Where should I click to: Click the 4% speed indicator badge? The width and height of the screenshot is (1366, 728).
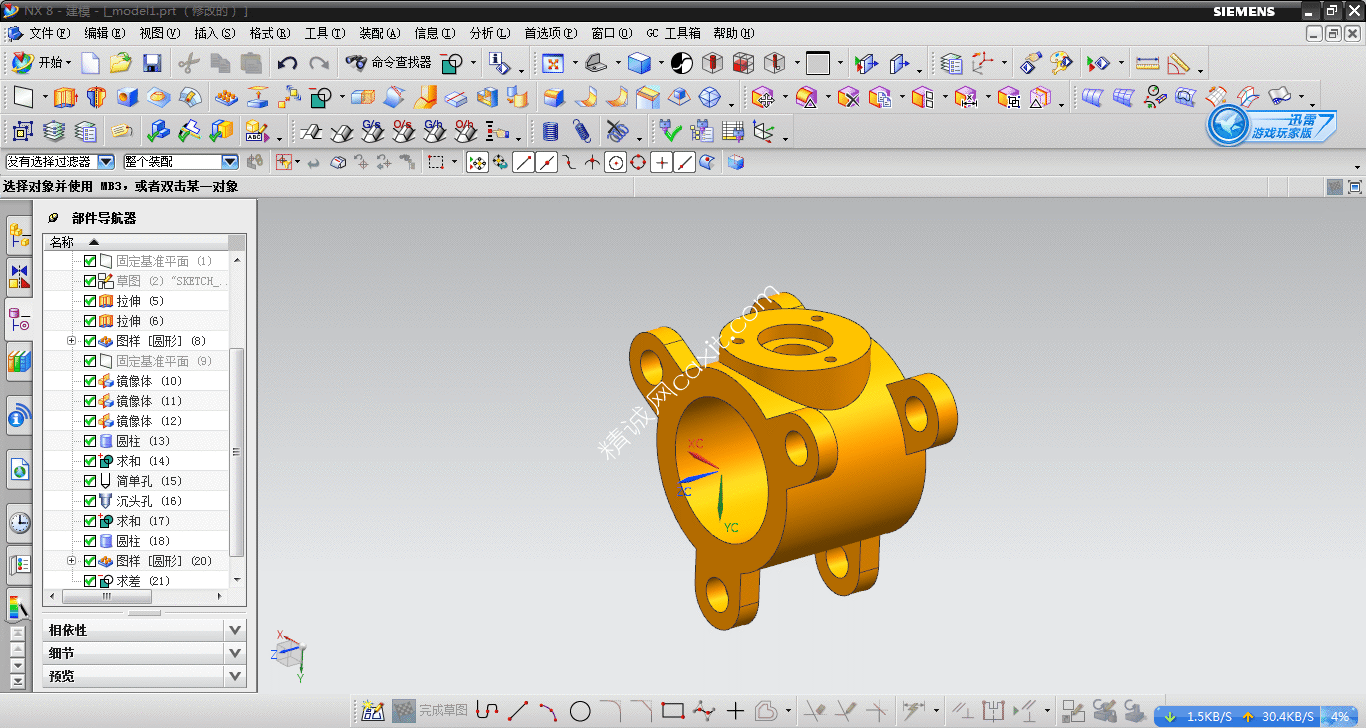[1339, 717]
